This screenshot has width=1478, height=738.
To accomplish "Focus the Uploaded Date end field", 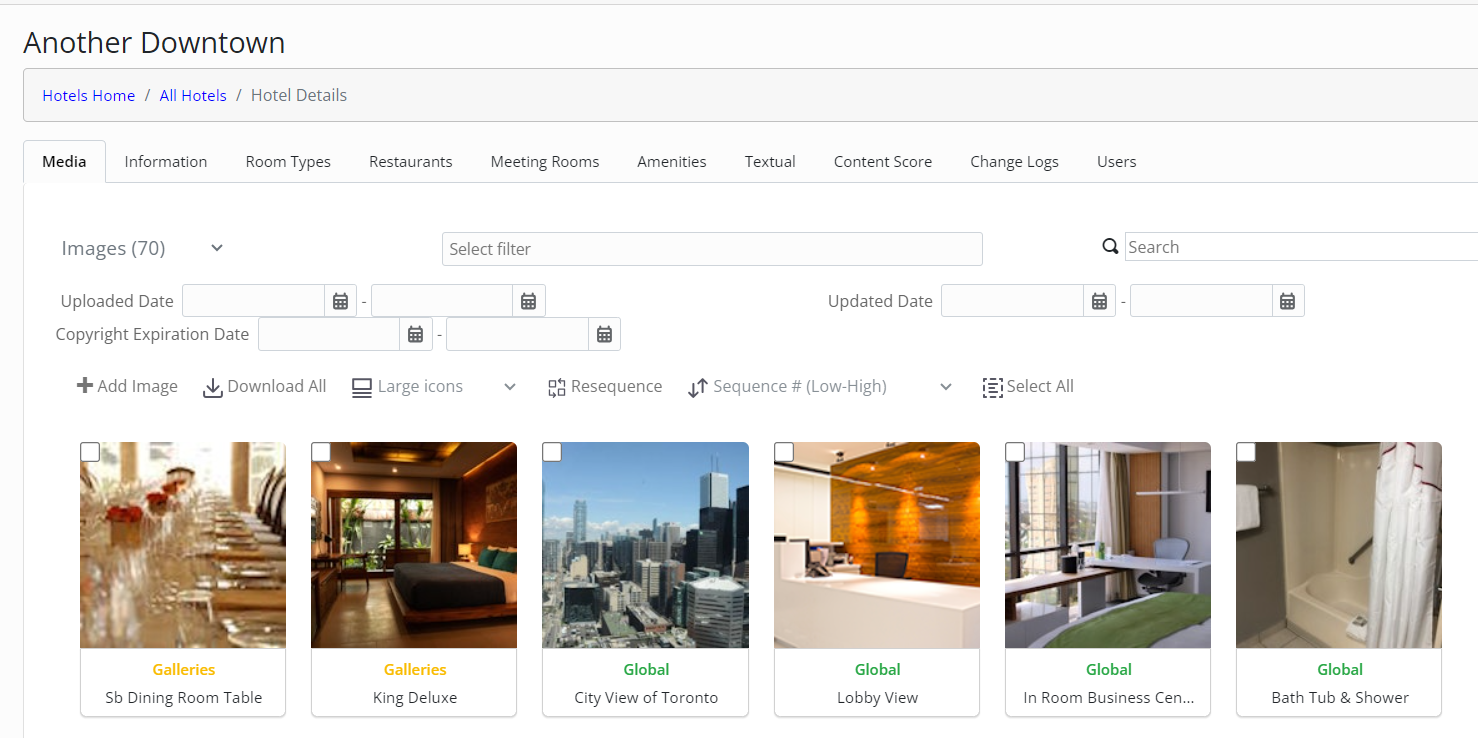I will (442, 301).
